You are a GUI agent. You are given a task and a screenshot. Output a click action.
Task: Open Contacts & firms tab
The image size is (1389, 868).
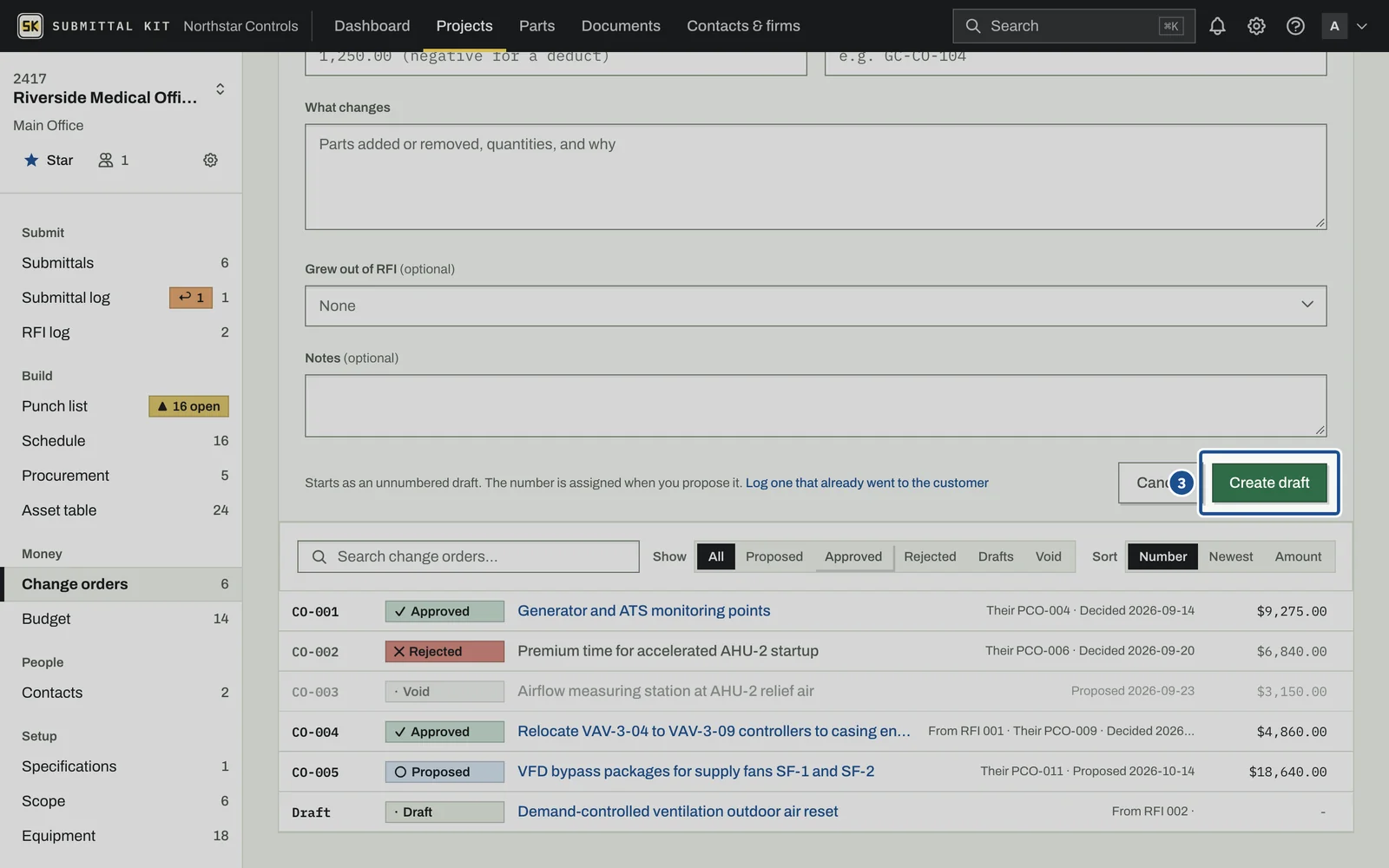point(743,26)
